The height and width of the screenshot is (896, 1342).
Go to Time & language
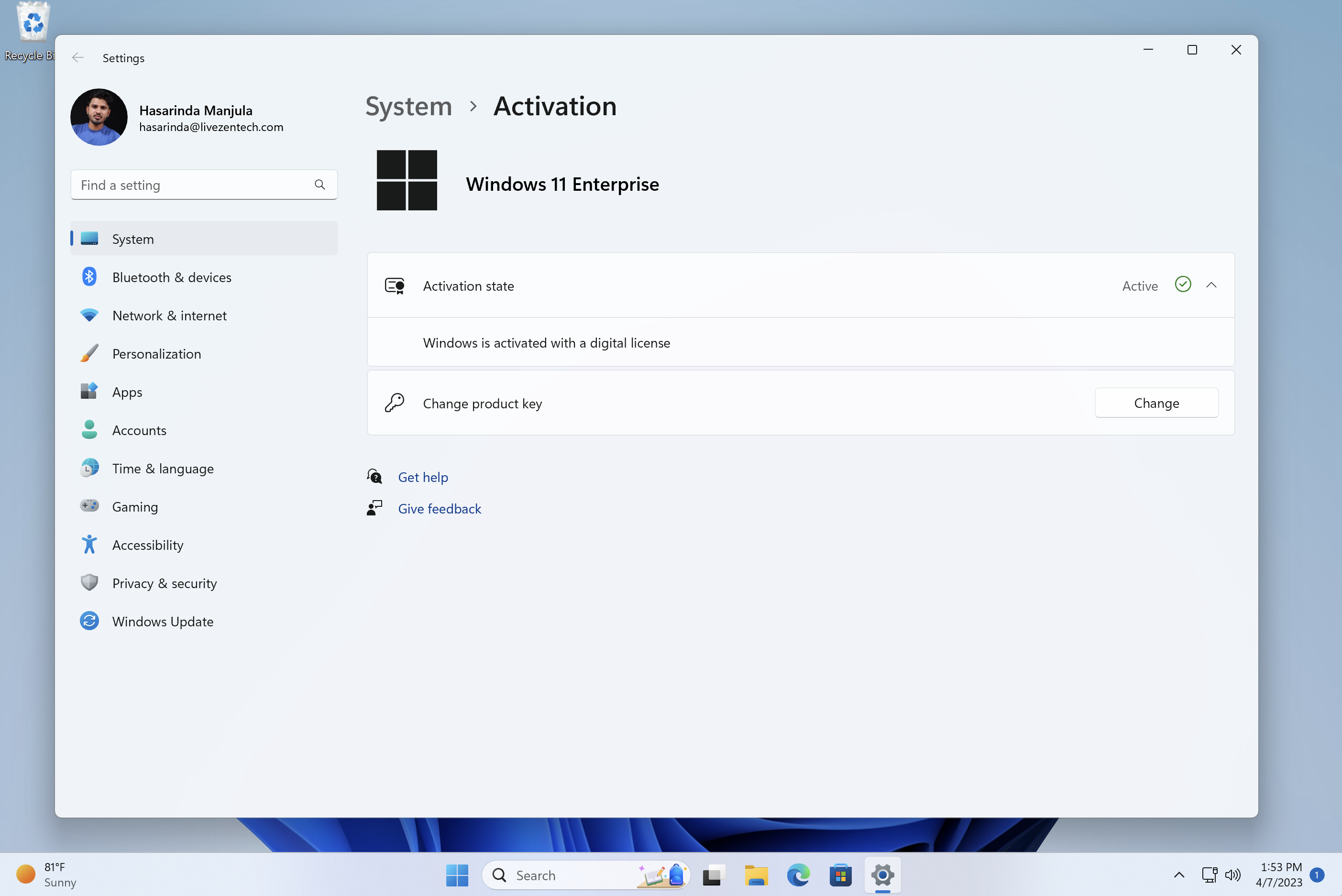click(x=162, y=469)
